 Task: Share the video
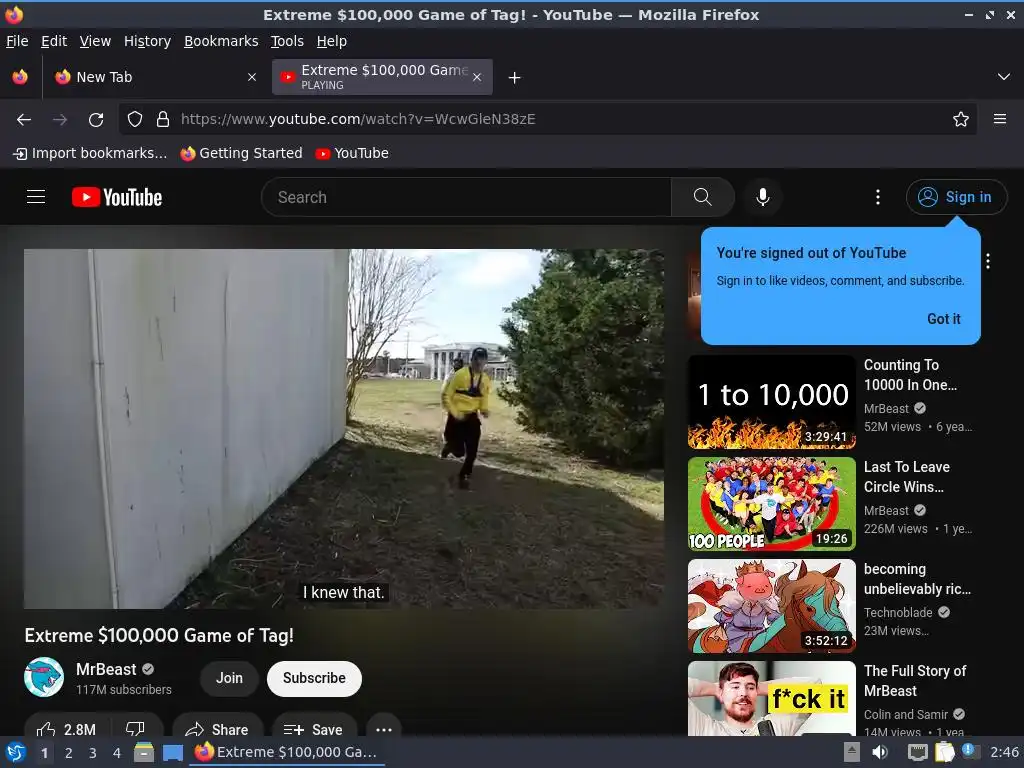point(217,729)
